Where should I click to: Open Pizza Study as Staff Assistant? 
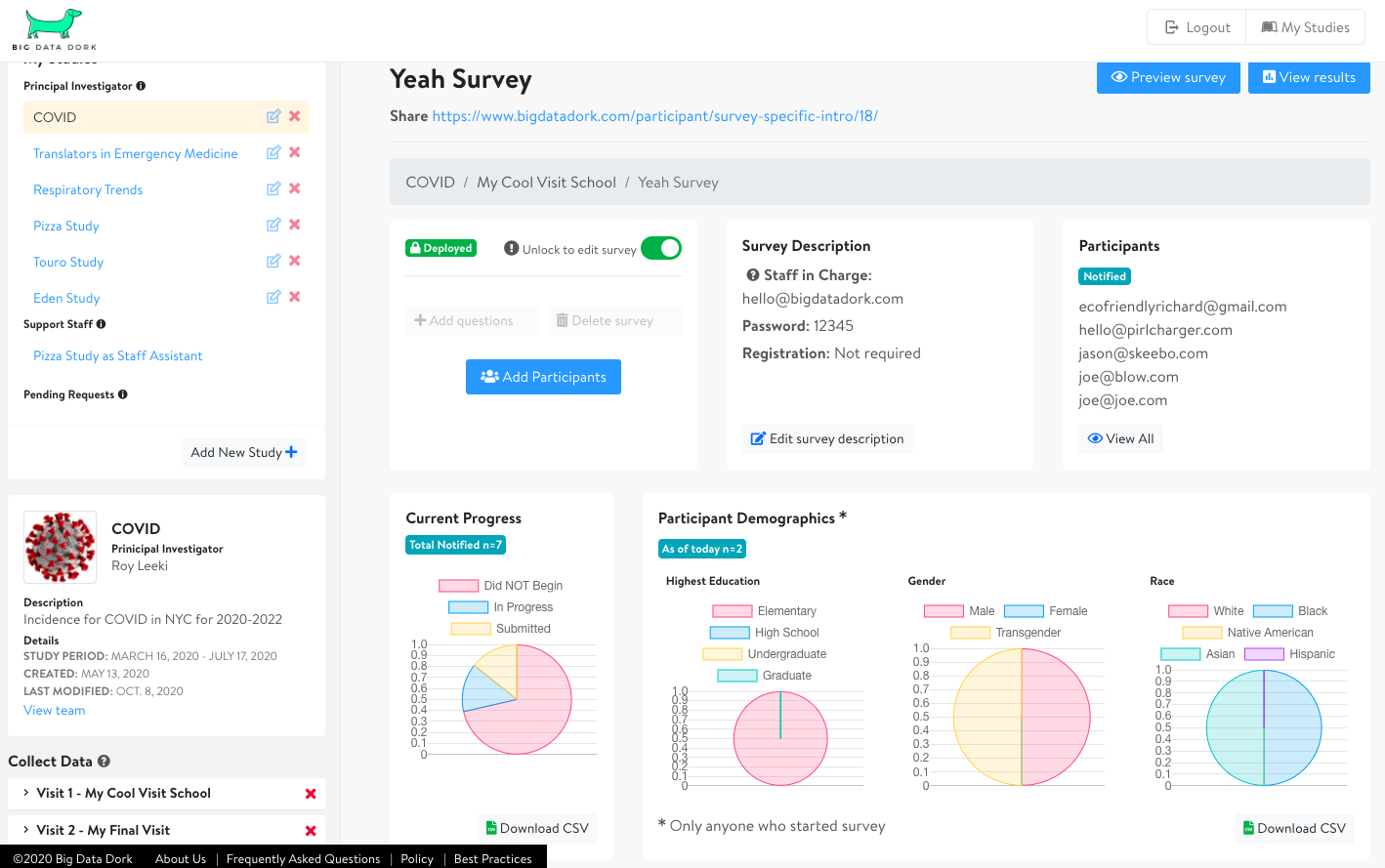click(x=118, y=356)
